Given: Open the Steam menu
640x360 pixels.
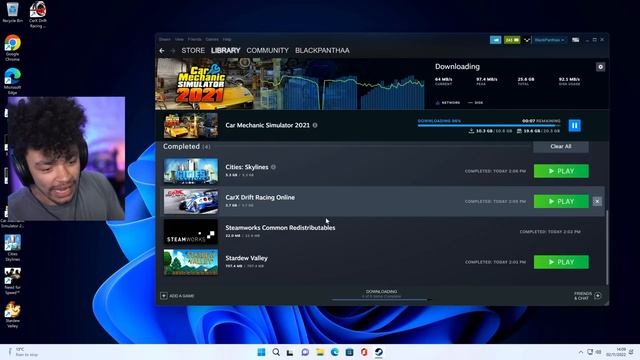Looking at the screenshot, I should [165, 39].
